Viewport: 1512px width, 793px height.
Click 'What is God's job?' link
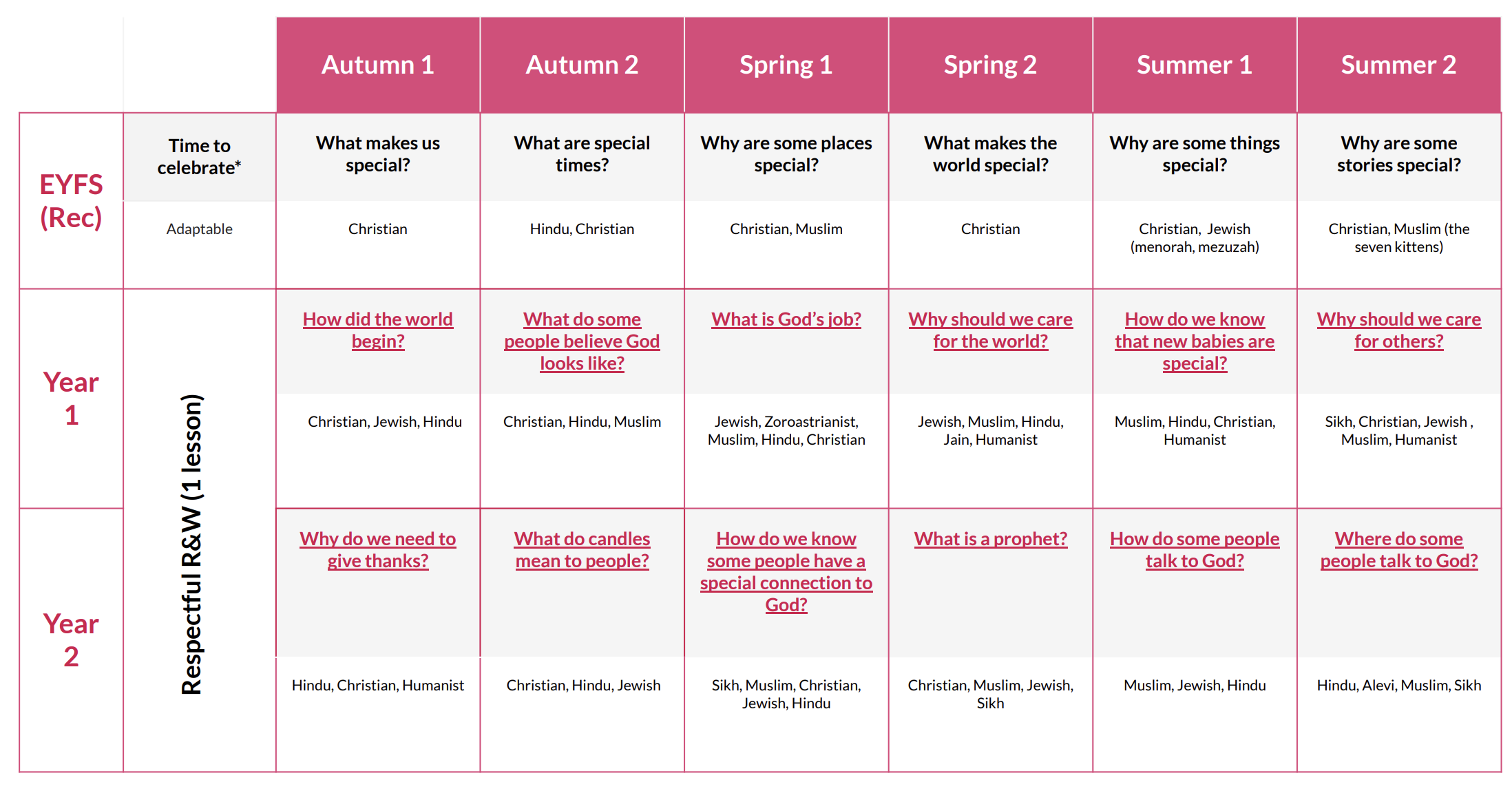pyautogui.click(x=786, y=319)
